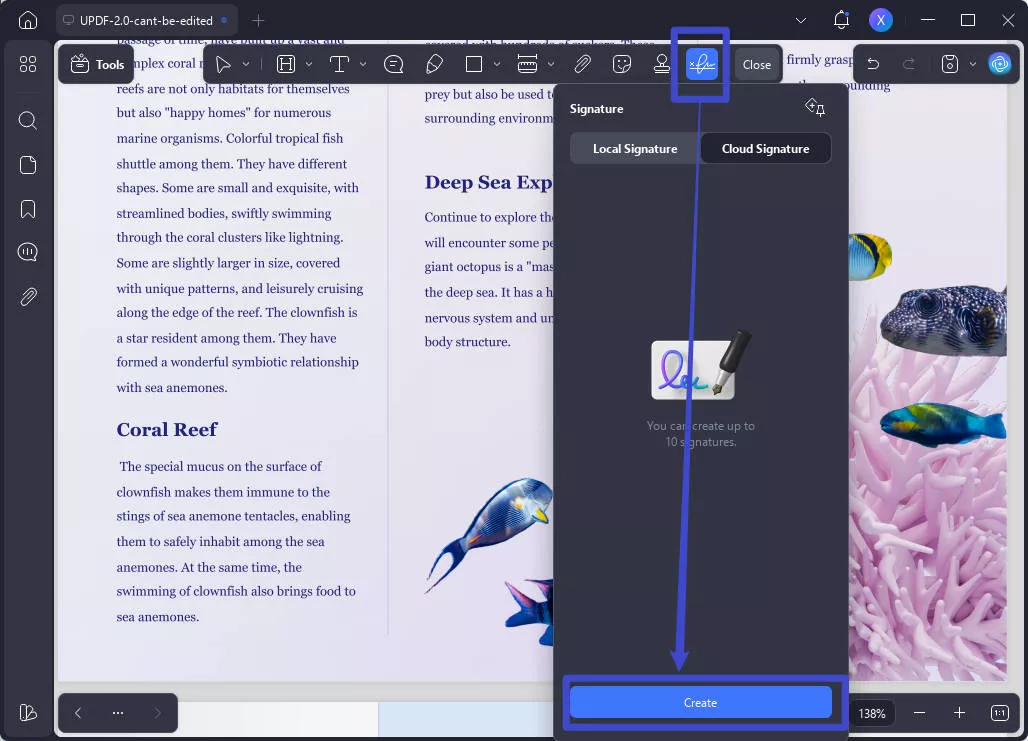Viewport: 1028px width, 741px height.
Task: Open the Bookmarks panel in sidebar
Action: pyautogui.click(x=28, y=209)
